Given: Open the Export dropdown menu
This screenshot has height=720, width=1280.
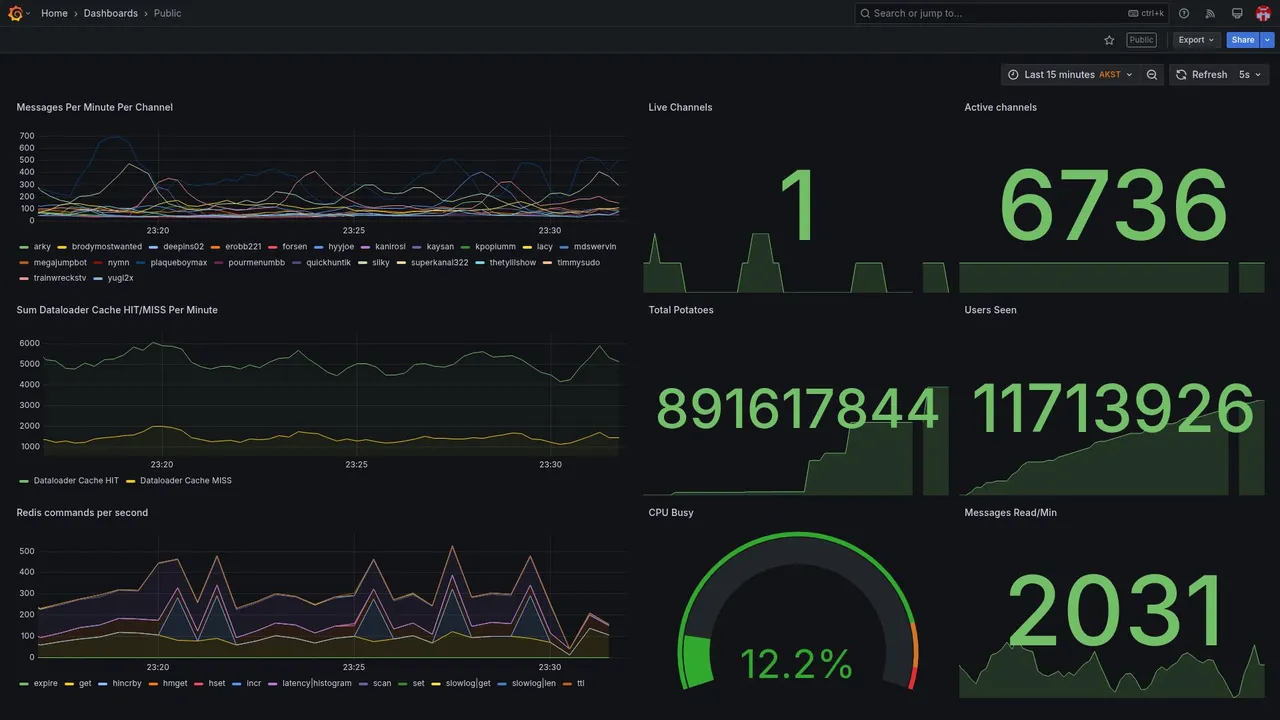Looking at the screenshot, I should [1196, 40].
